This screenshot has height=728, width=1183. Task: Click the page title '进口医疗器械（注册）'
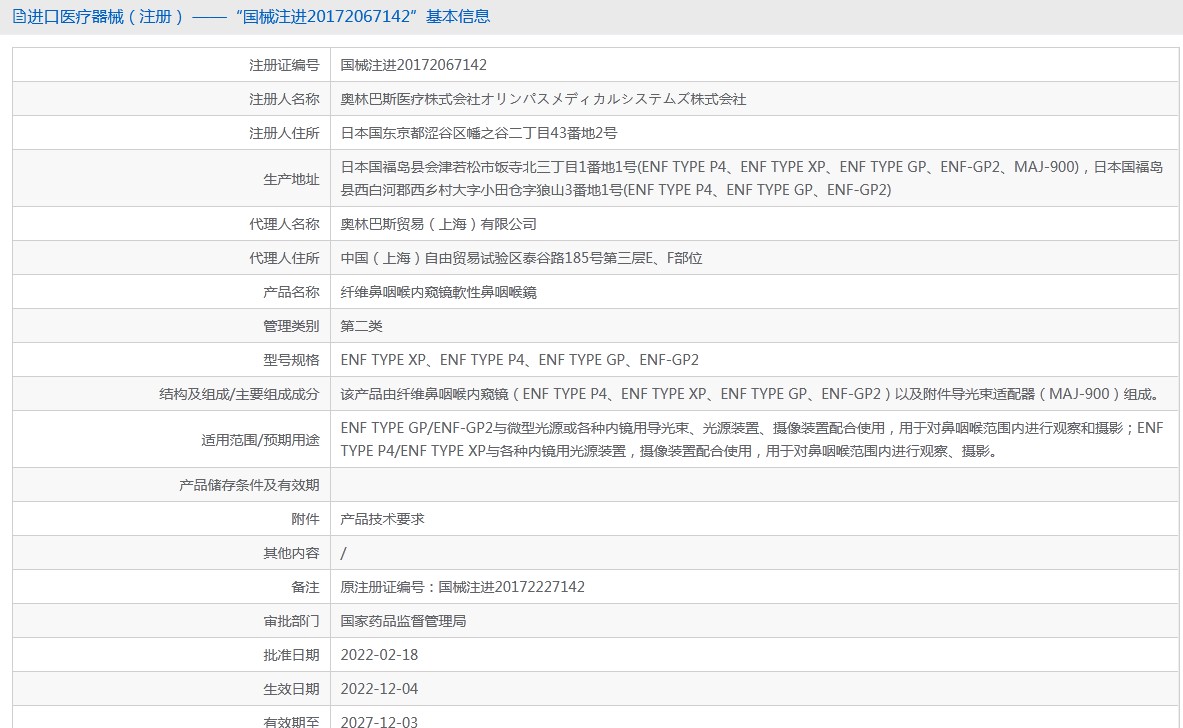106,17
